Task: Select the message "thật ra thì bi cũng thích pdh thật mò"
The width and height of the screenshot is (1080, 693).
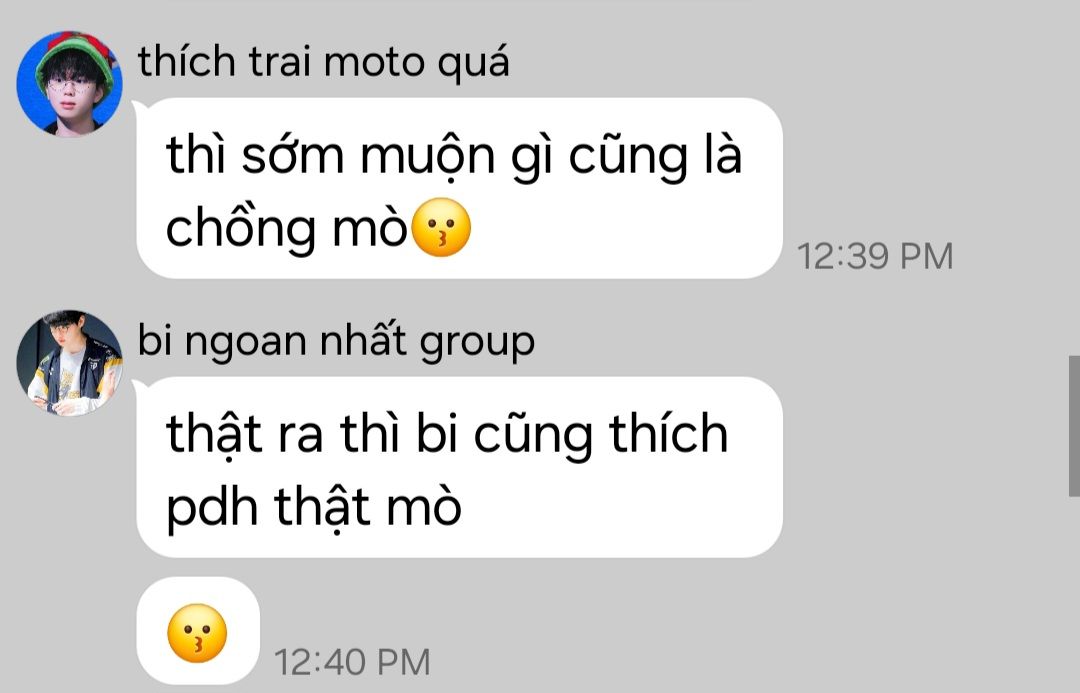Action: click(x=459, y=467)
